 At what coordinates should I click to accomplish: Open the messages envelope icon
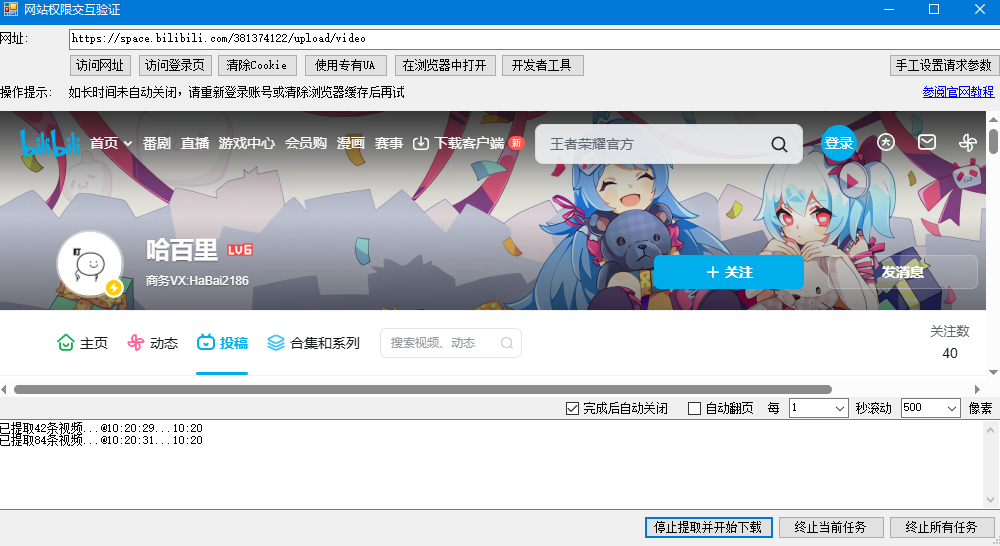[927, 143]
